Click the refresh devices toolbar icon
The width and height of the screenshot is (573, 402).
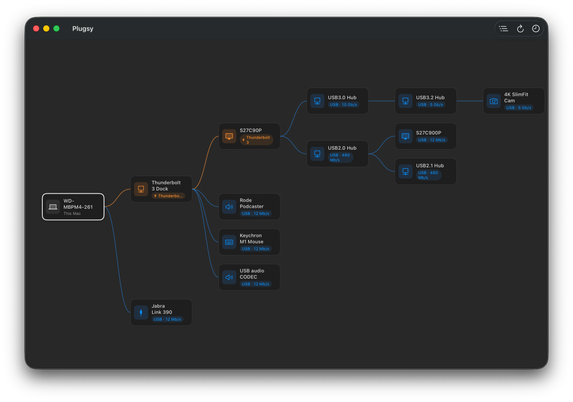click(520, 29)
